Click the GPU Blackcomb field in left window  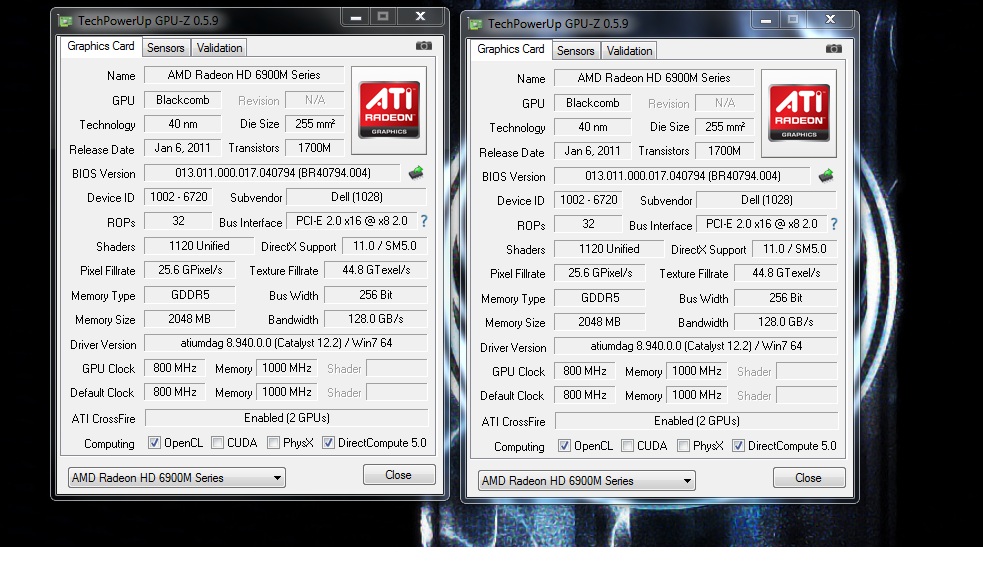coord(182,100)
